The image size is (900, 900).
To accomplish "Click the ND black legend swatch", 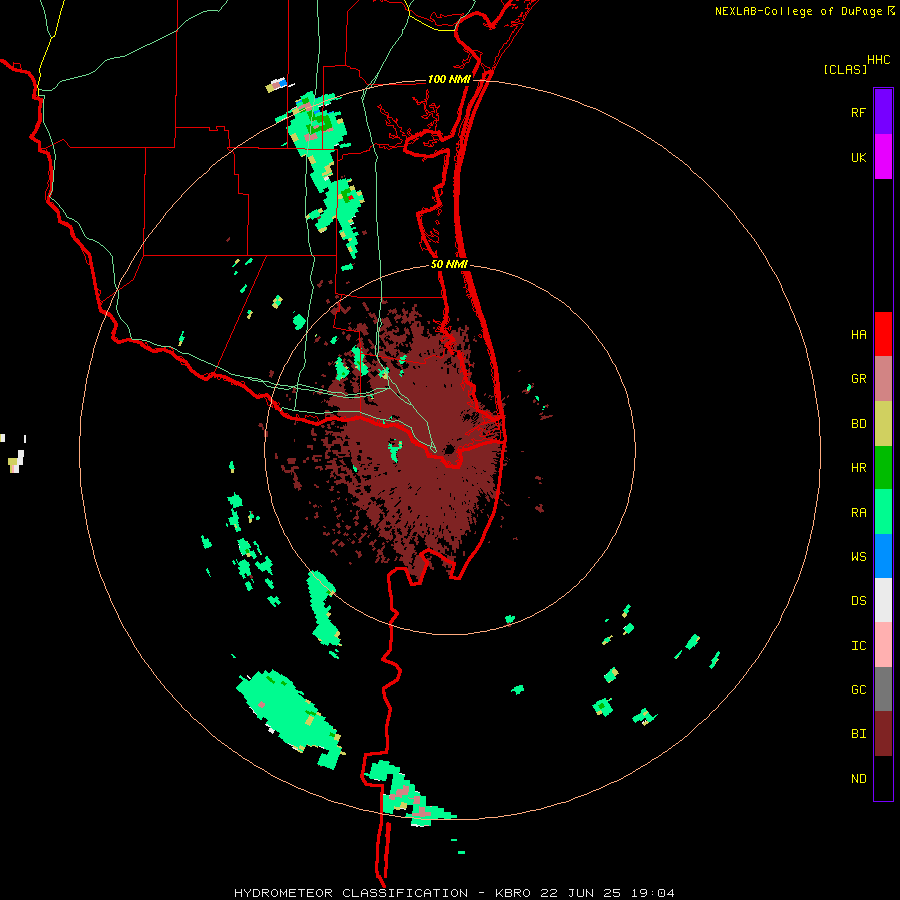I will [883, 778].
